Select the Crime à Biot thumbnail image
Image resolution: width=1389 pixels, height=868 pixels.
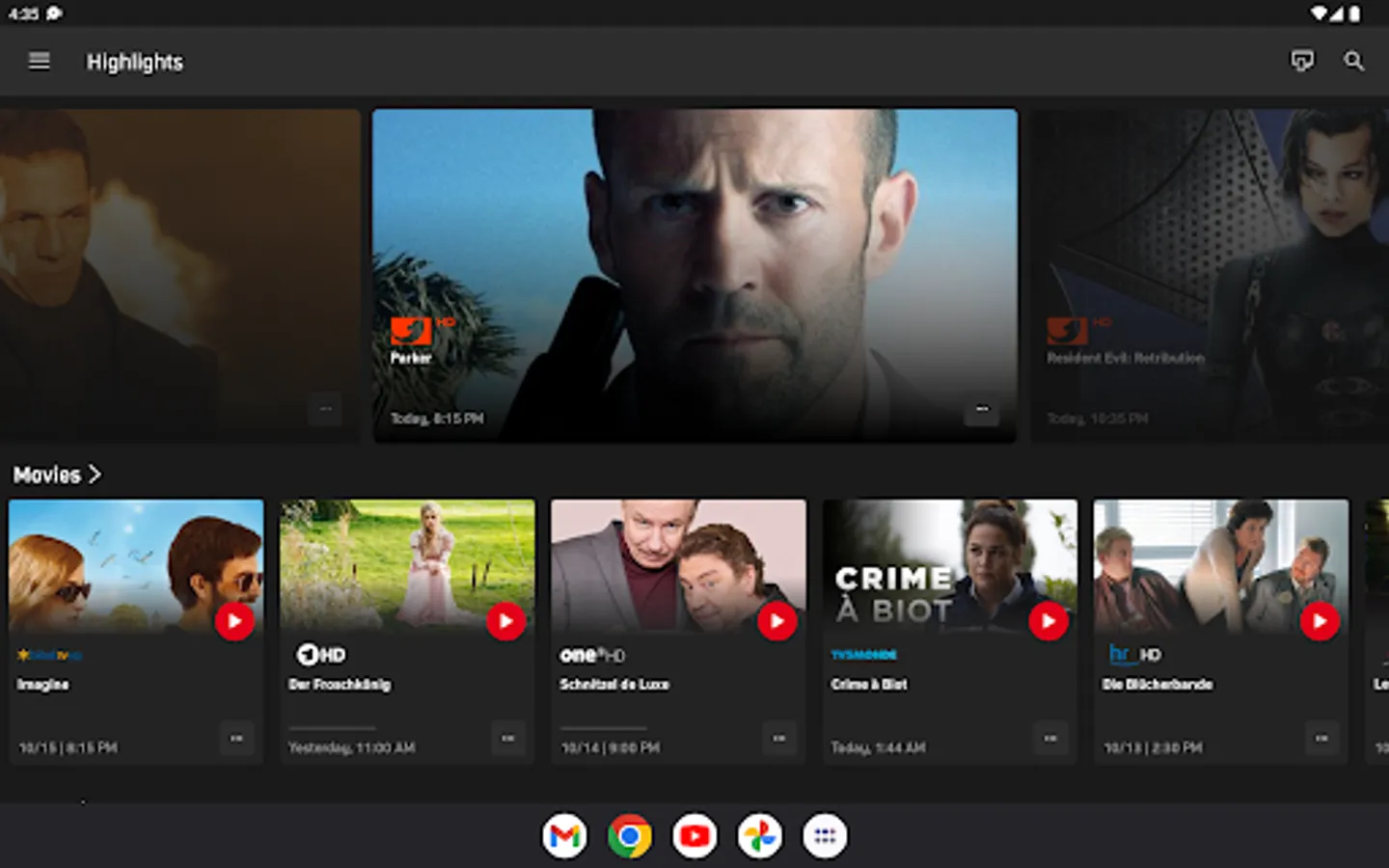(950, 566)
